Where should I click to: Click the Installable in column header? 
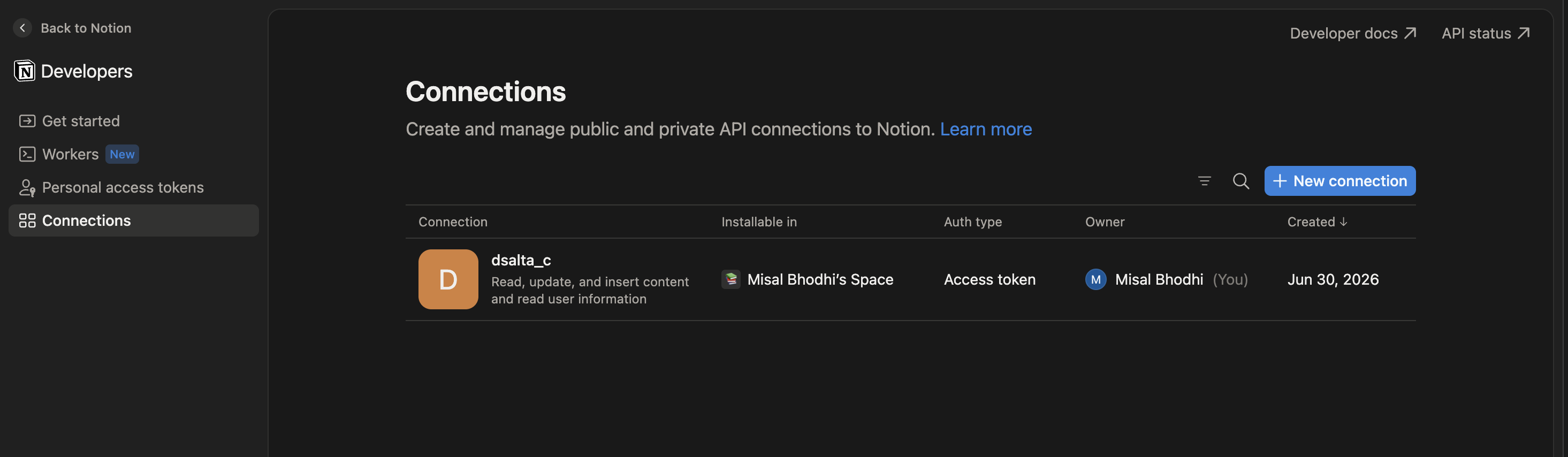coord(758,222)
